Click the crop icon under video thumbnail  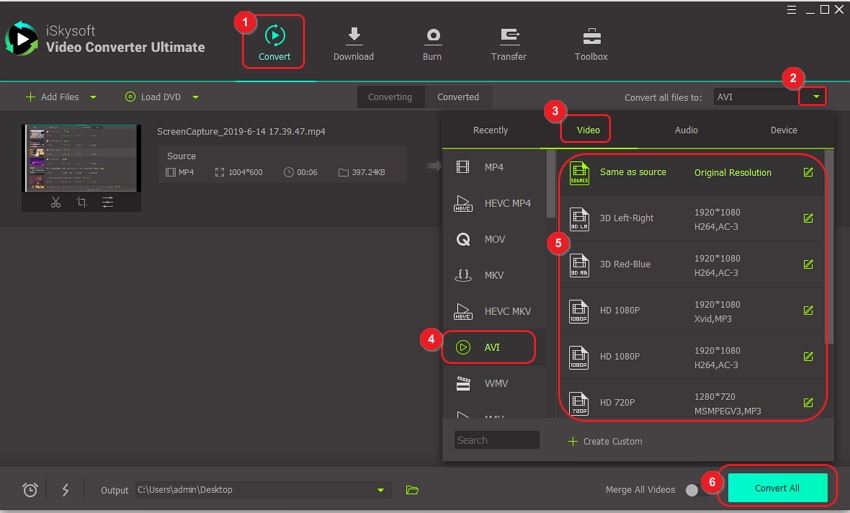(x=81, y=202)
